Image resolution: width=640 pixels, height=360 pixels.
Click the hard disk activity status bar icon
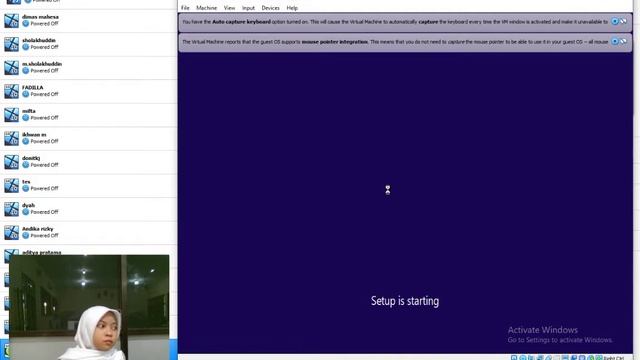tap(514, 358)
